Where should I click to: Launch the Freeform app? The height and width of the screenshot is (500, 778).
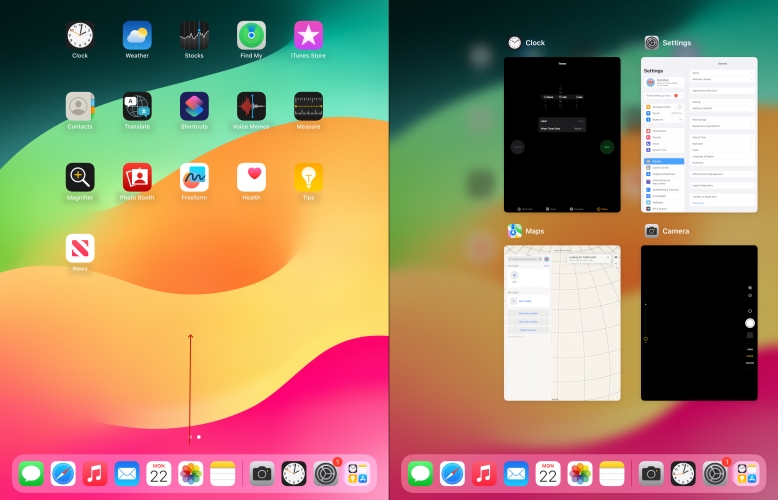[x=194, y=177]
